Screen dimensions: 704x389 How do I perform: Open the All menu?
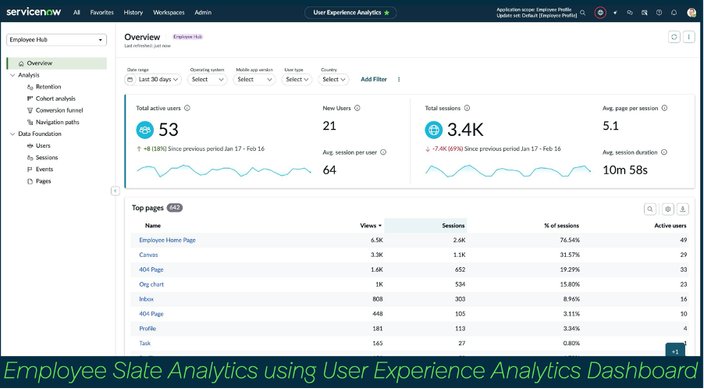coord(77,13)
